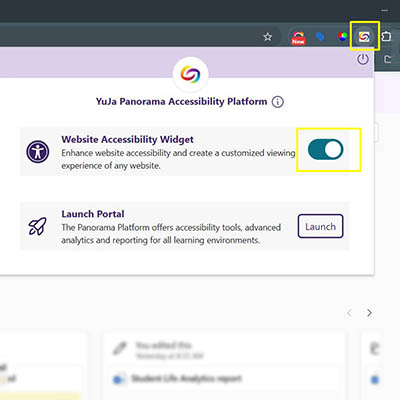400x400 pixels.
Task: Click the Launch Portal heading
Action: [93, 214]
